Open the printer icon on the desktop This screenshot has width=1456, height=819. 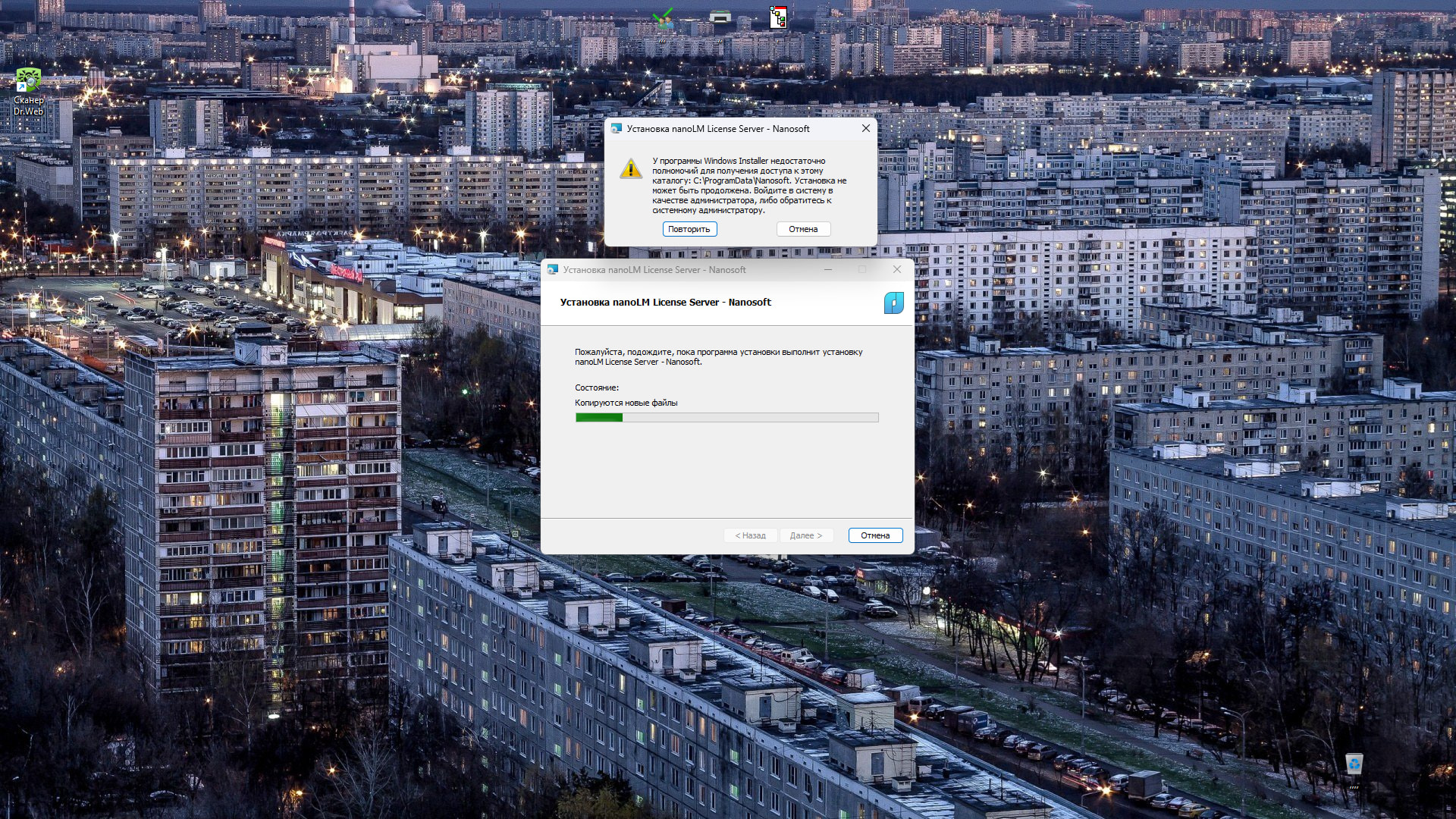coord(720,17)
